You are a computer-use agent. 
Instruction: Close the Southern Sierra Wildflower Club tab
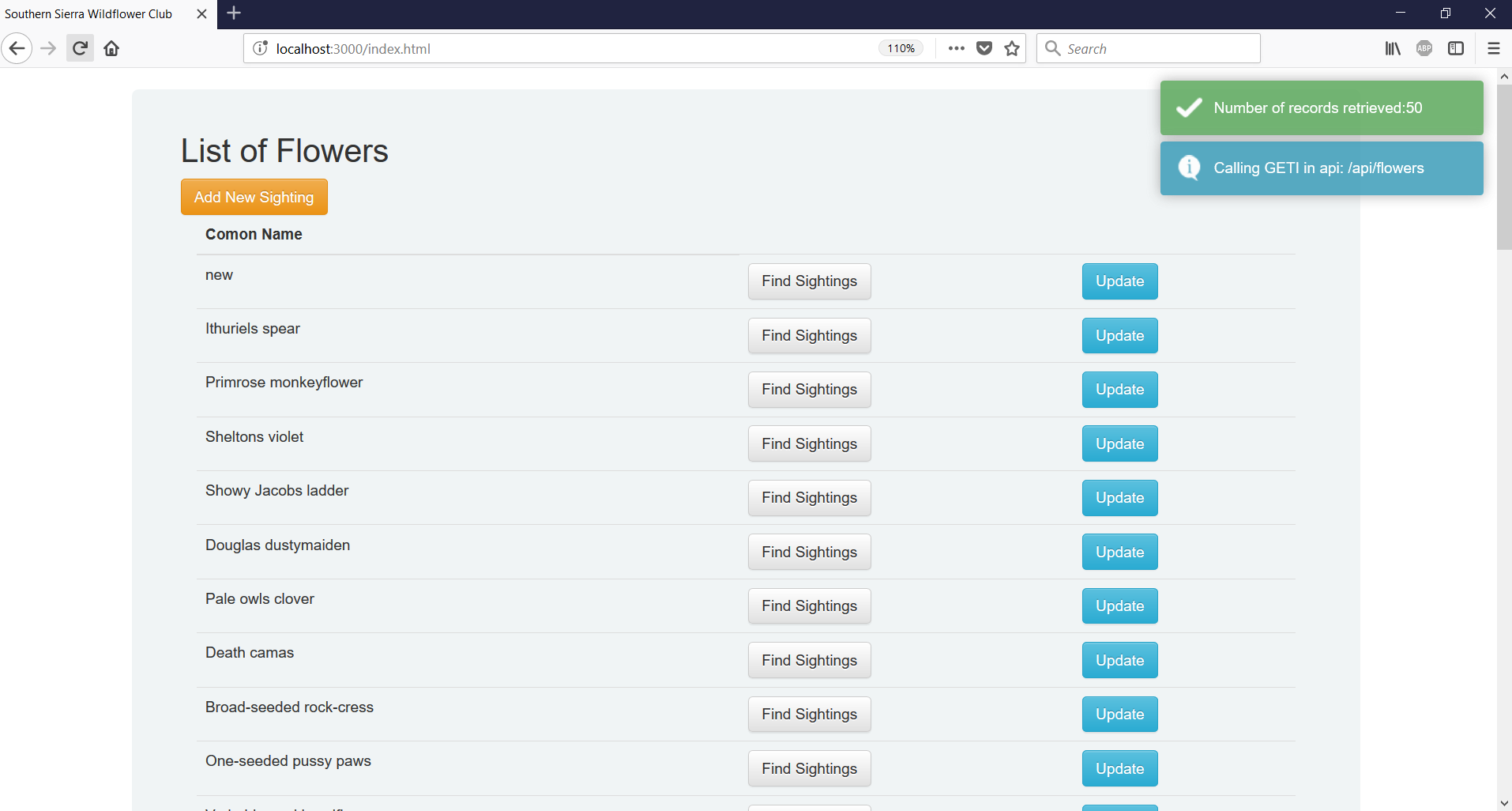(x=201, y=13)
